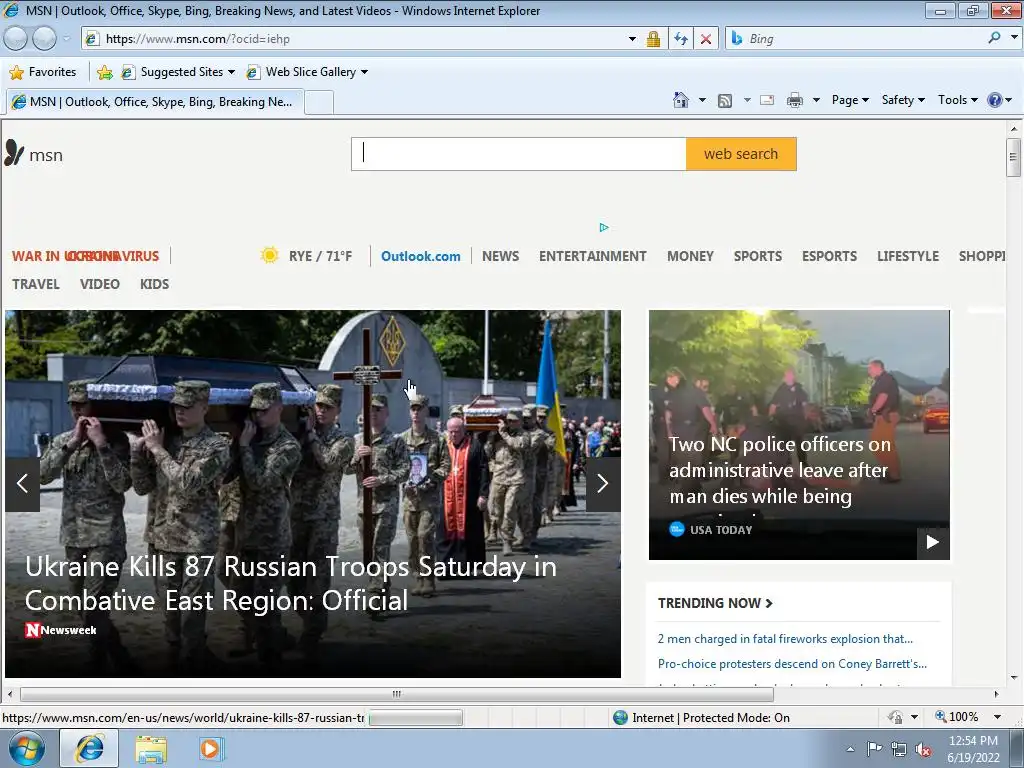Expand Suggested Sites dropdown

231,72
